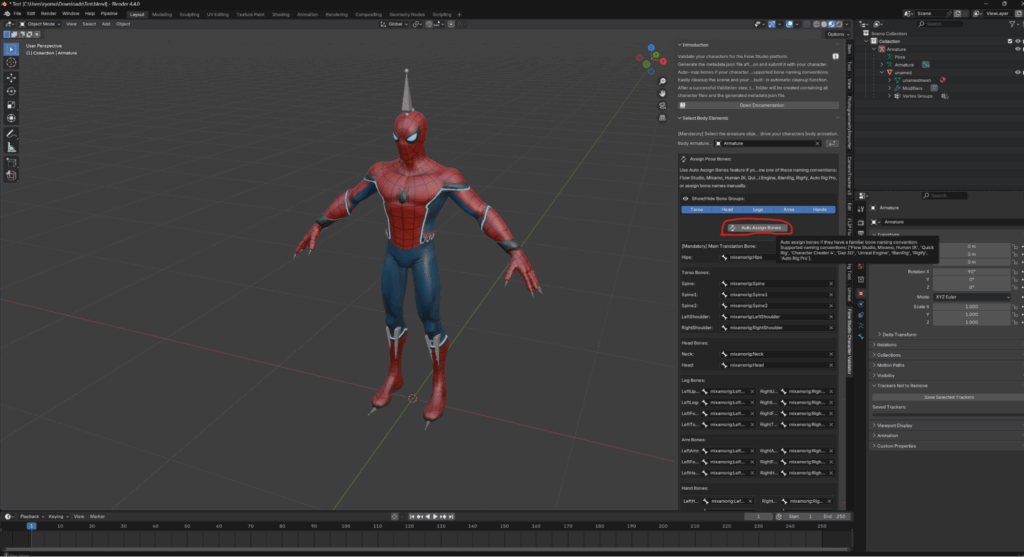Click the Scale X value field

click(972, 306)
